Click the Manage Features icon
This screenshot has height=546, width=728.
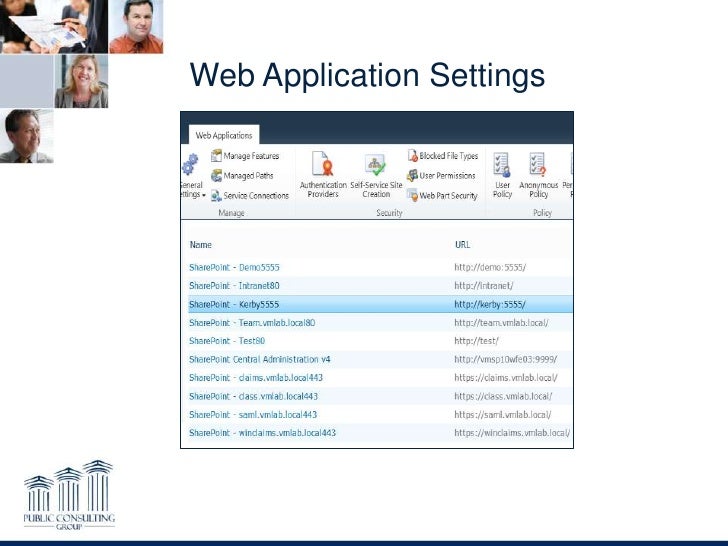[x=216, y=156]
